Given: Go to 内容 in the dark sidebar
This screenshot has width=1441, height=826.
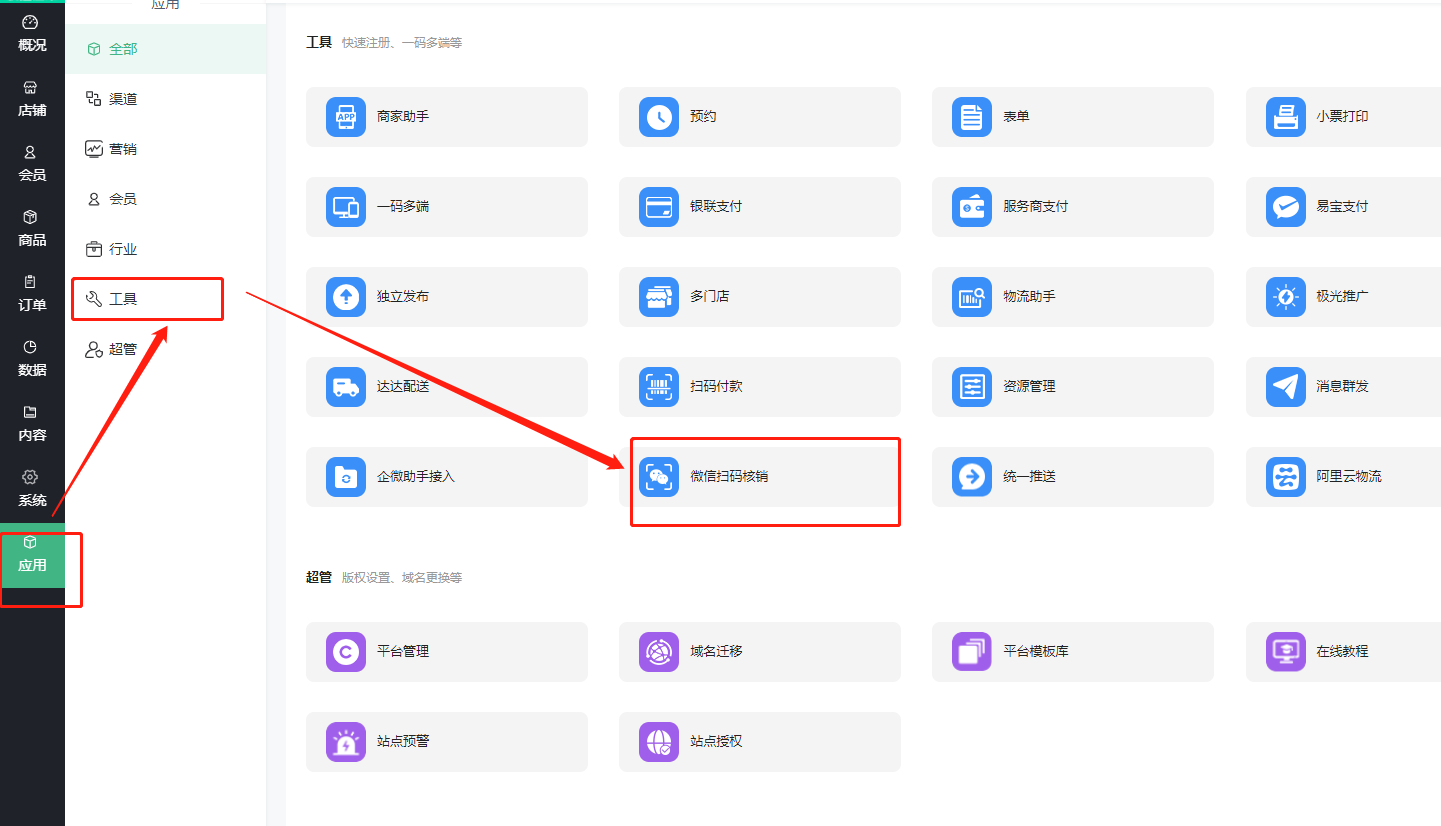Looking at the screenshot, I should (x=32, y=424).
